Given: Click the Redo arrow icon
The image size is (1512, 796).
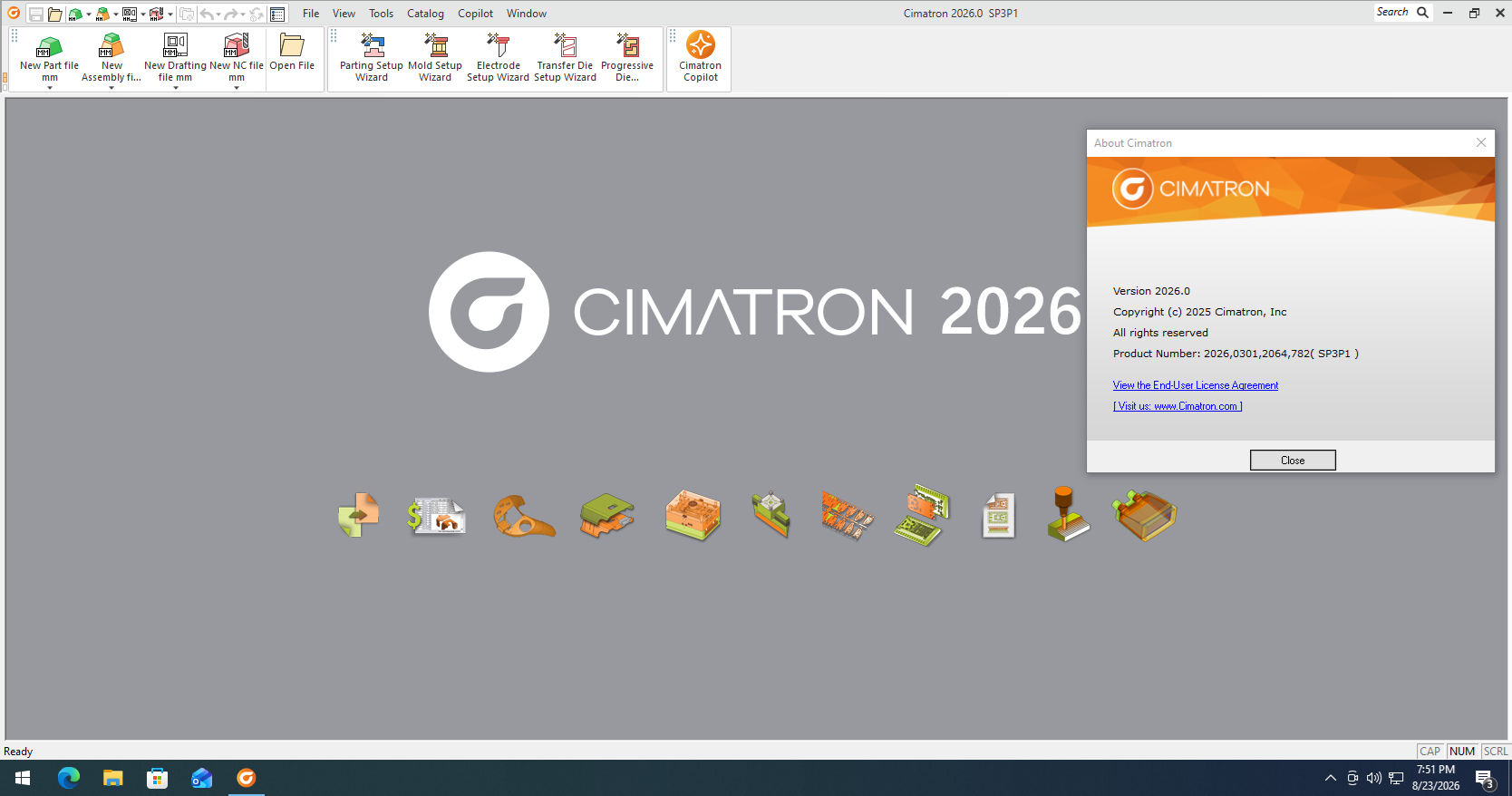Looking at the screenshot, I should (x=232, y=14).
